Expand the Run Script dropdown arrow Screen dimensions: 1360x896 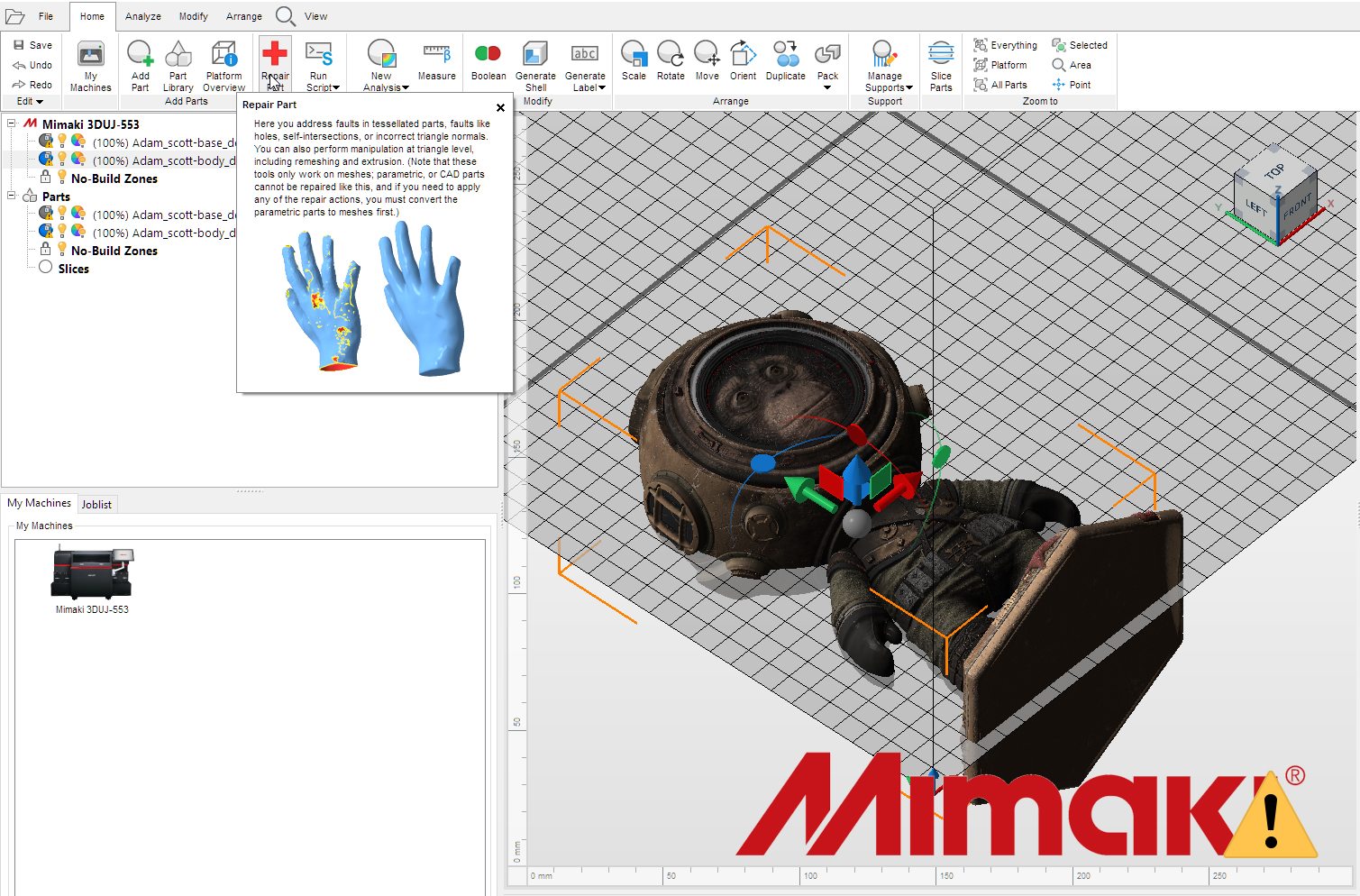click(336, 88)
